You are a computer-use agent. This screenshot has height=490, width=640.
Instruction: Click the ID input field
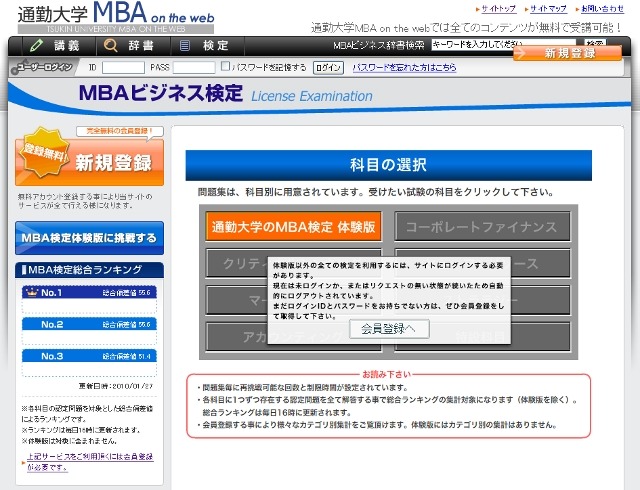click(x=124, y=68)
